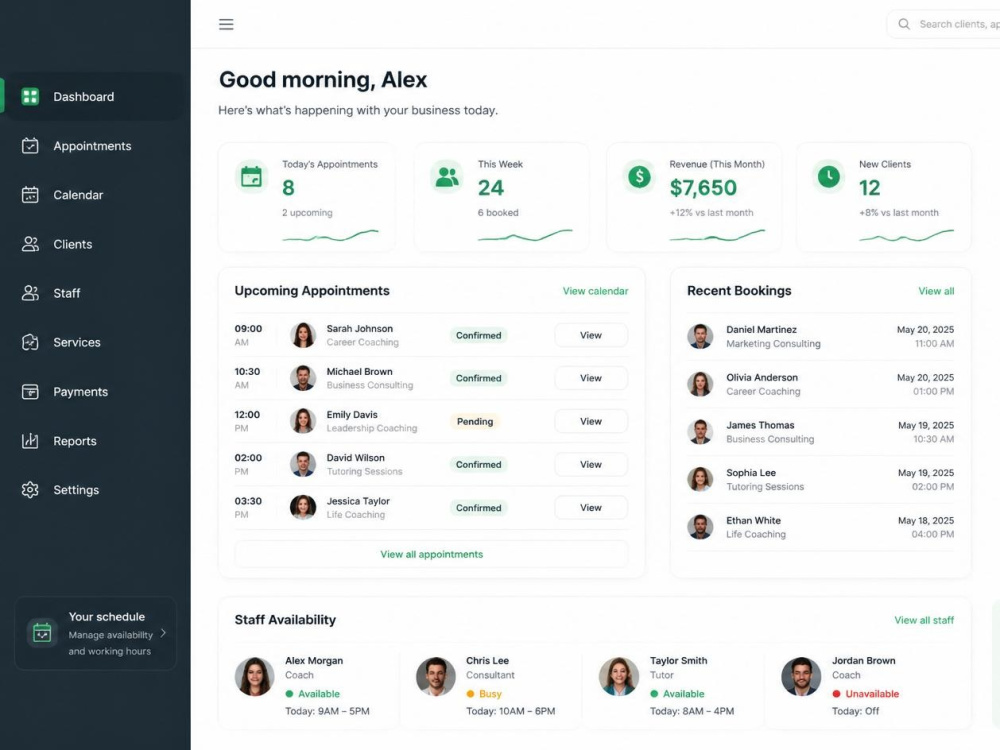View Sarah Johnson's appointment
This screenshot has height=750, width=1000.
click(x=591, y=335)
